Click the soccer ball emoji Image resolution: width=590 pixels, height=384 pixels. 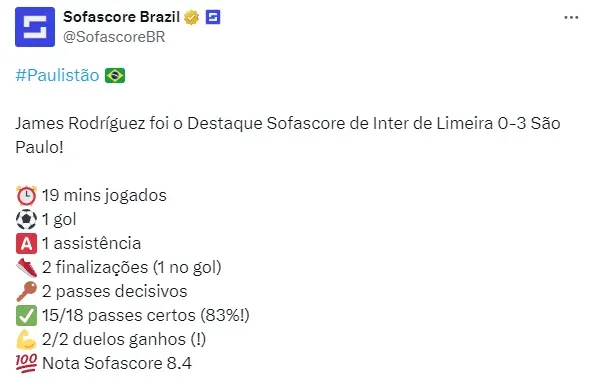tap(26, 220)
